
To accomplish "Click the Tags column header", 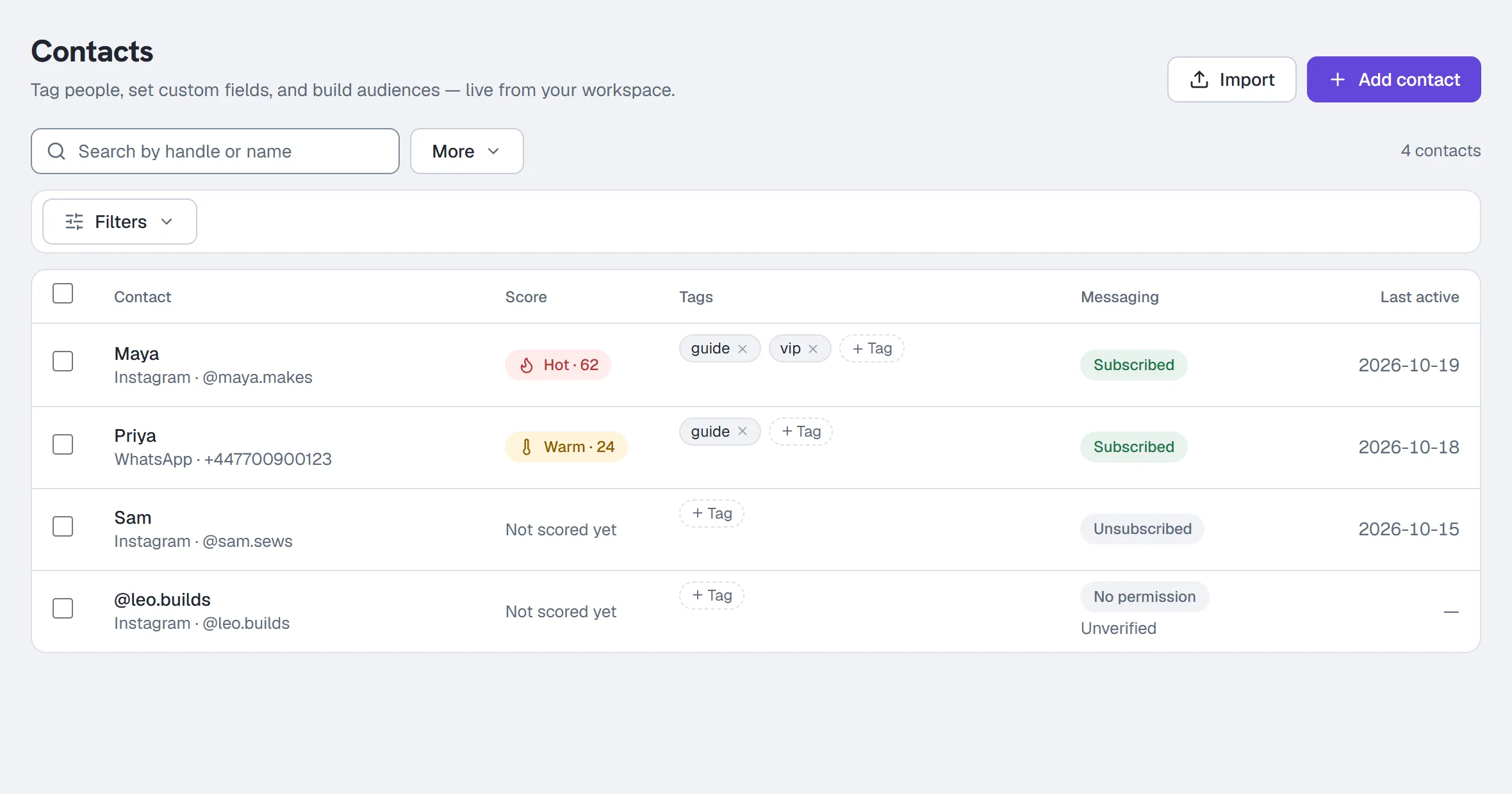I will coord(696,297).
